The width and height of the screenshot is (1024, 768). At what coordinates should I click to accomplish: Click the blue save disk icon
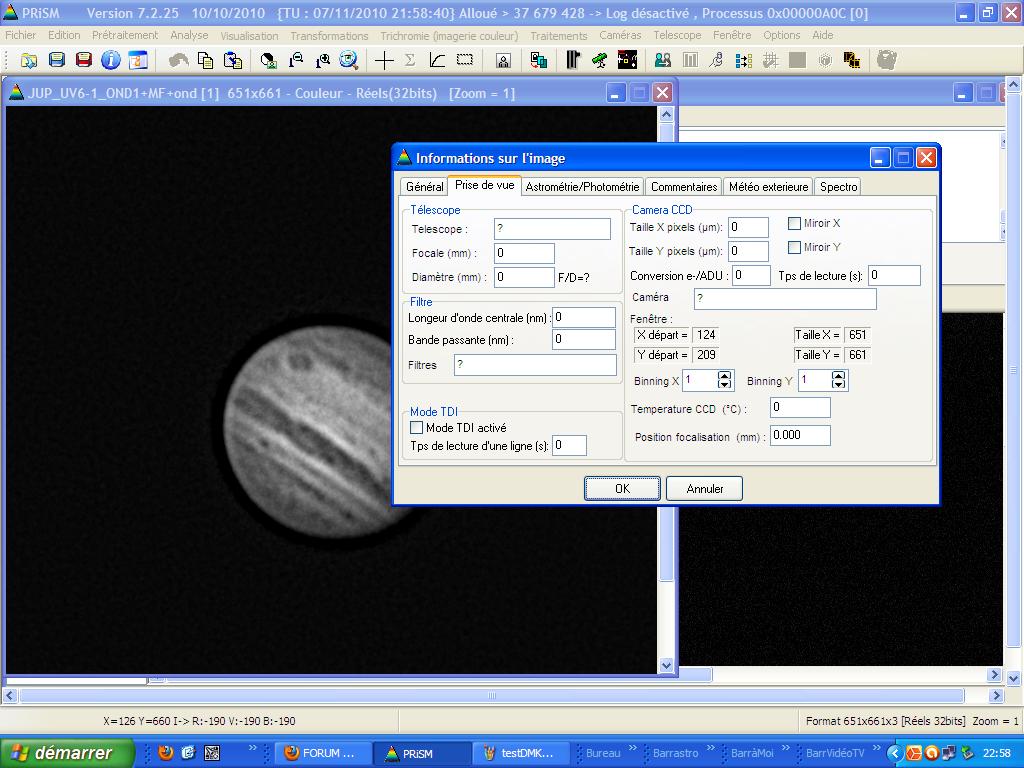pyautogui.click(x=57, y=61)
